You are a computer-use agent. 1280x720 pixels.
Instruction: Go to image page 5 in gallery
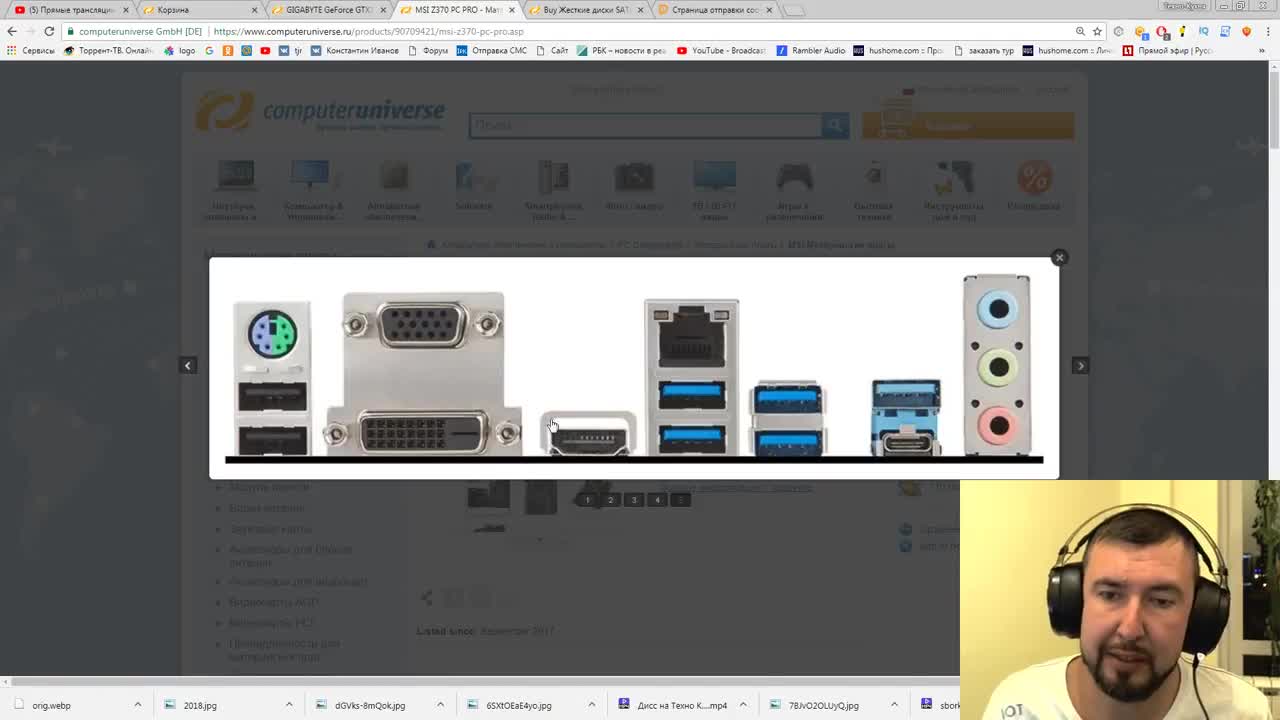tap(680, 499)
